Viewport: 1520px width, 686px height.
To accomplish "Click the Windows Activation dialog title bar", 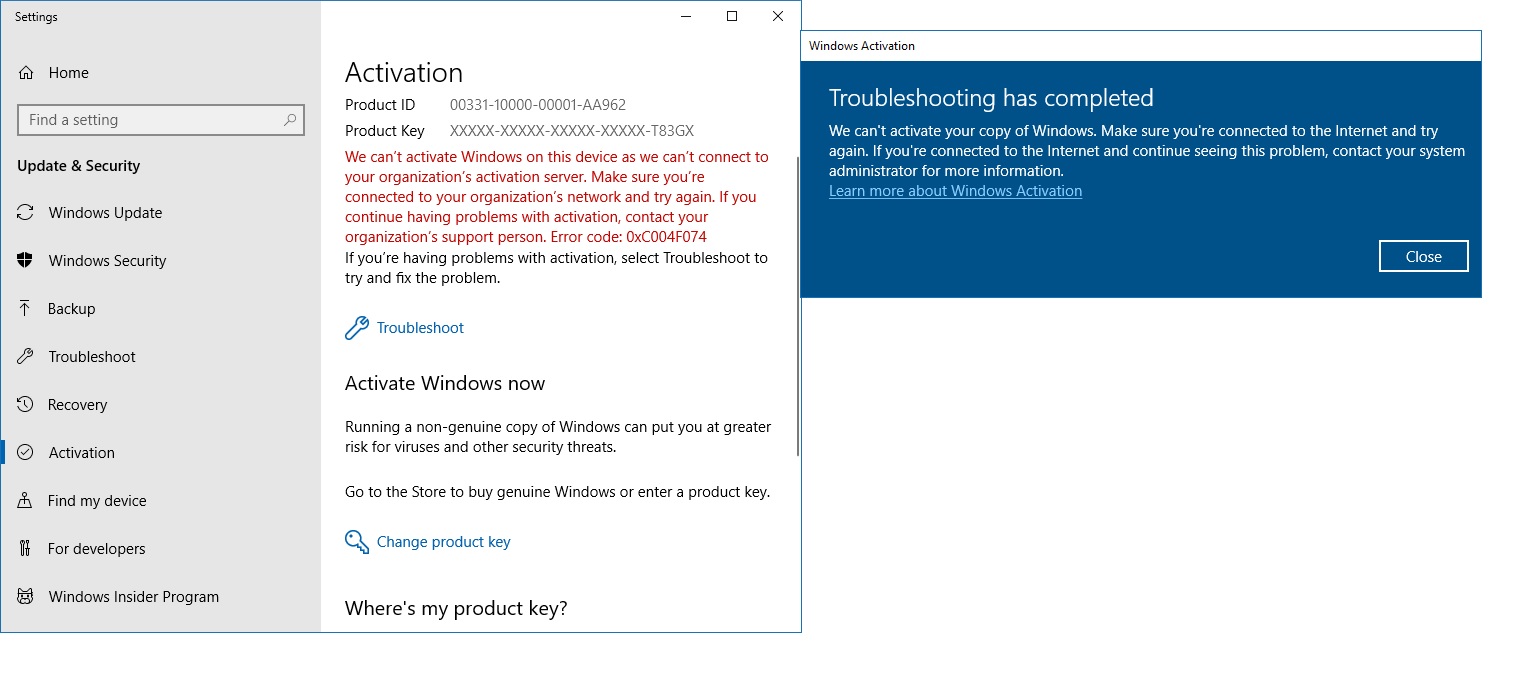I will coord(1141,46).
